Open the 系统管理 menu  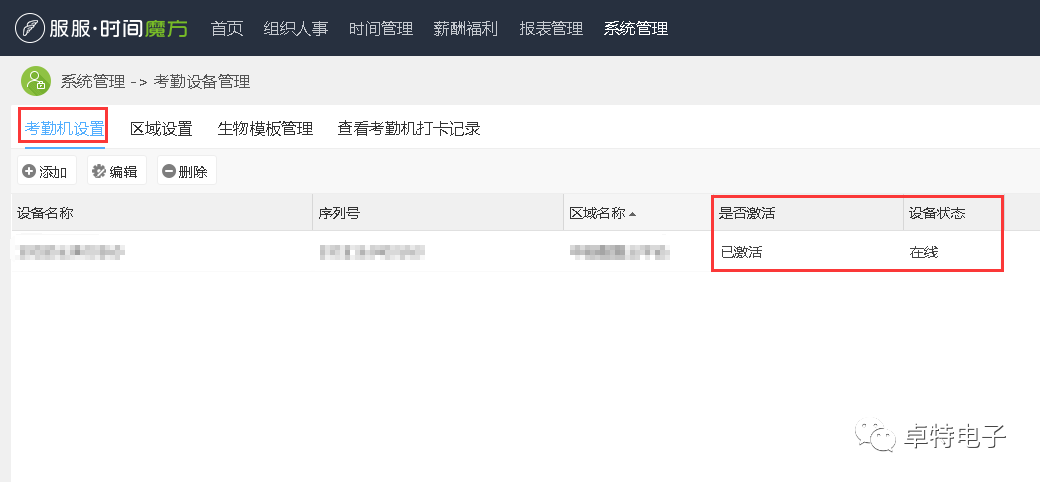[x=636, y=29]
